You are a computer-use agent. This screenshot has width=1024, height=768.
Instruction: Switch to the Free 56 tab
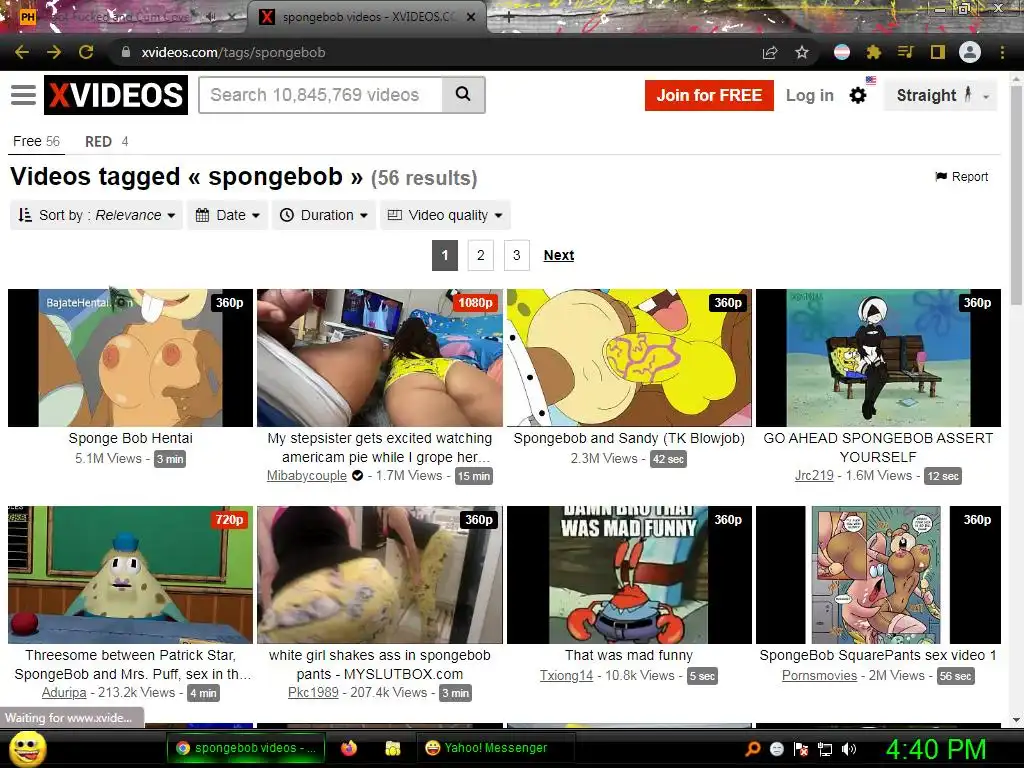click(x=36, y=141)
